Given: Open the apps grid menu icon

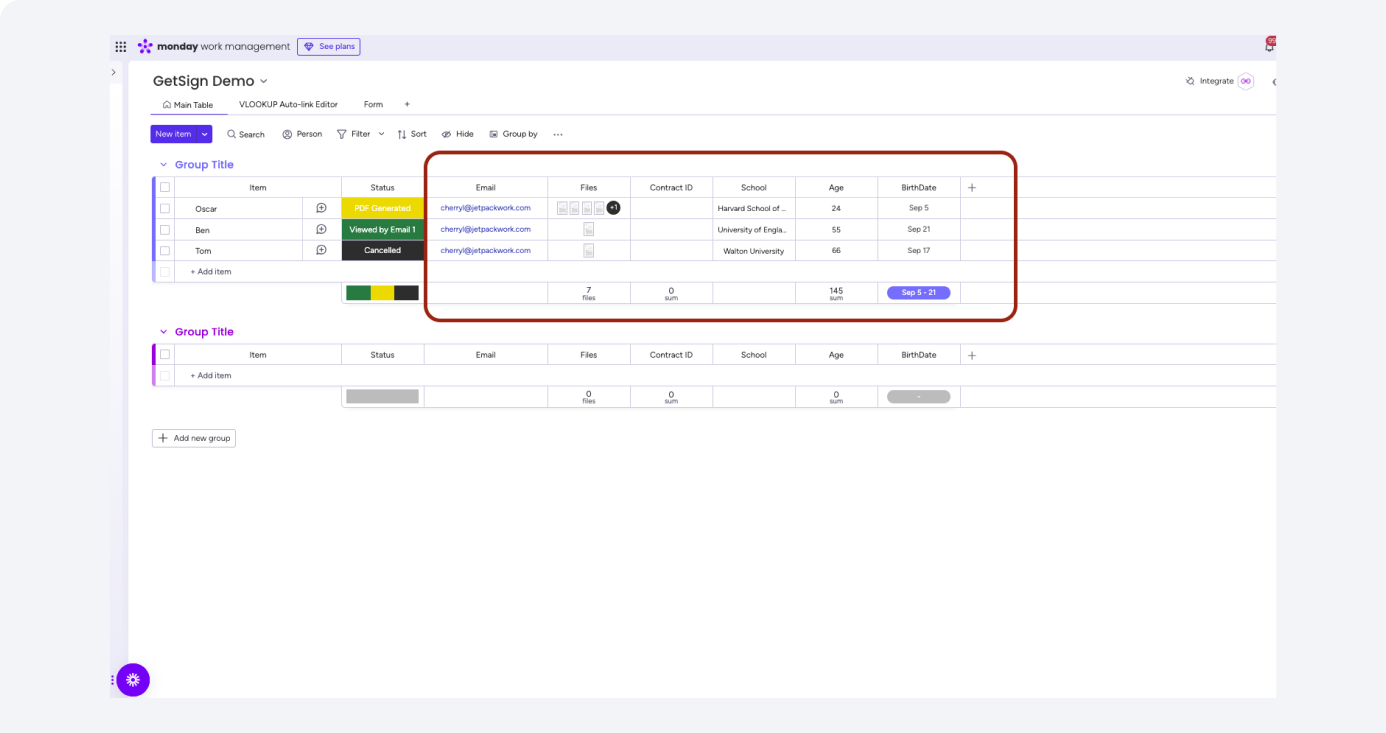Looking at the screenshot, I should (x=121, y=47).
